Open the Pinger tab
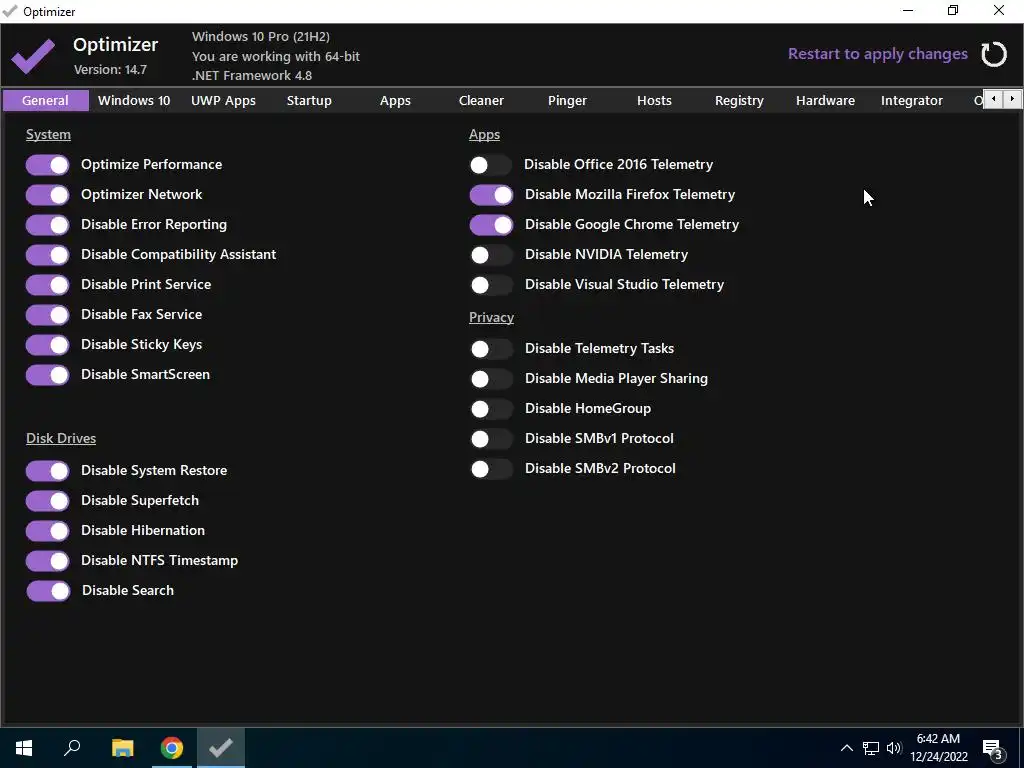 click(x=568, y=101)
